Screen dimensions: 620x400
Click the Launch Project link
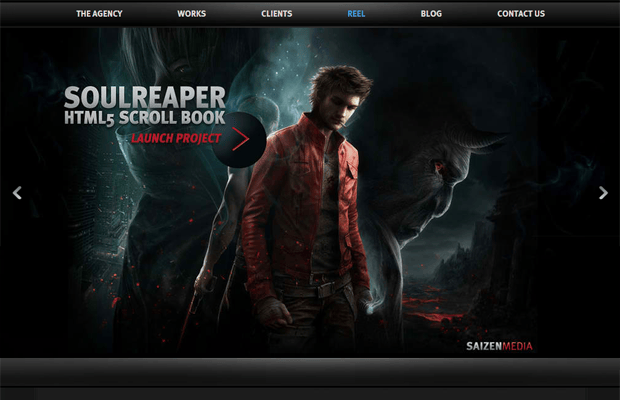pyautogui.click(x=176, y=138)
